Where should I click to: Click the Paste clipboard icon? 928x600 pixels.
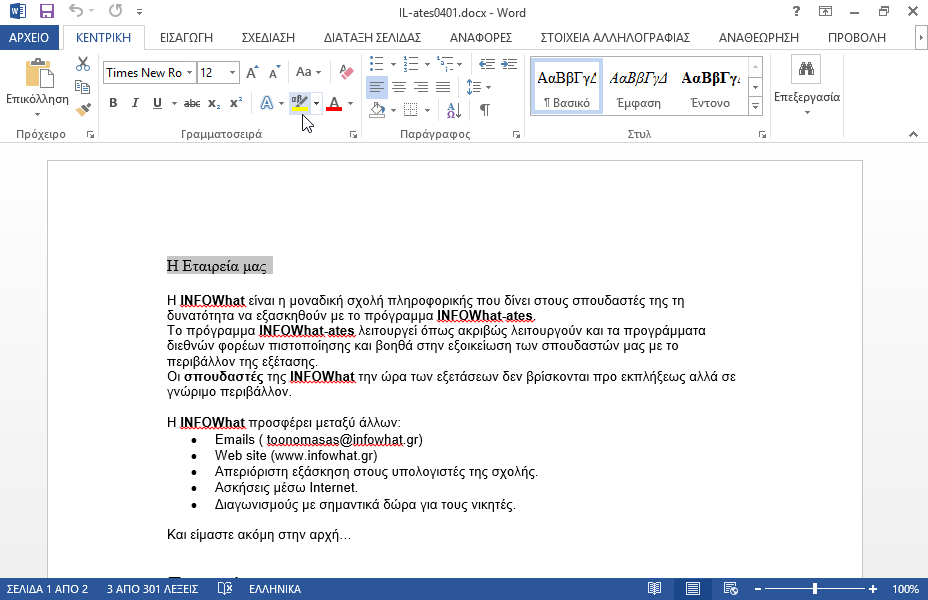[x=39, y=73]
